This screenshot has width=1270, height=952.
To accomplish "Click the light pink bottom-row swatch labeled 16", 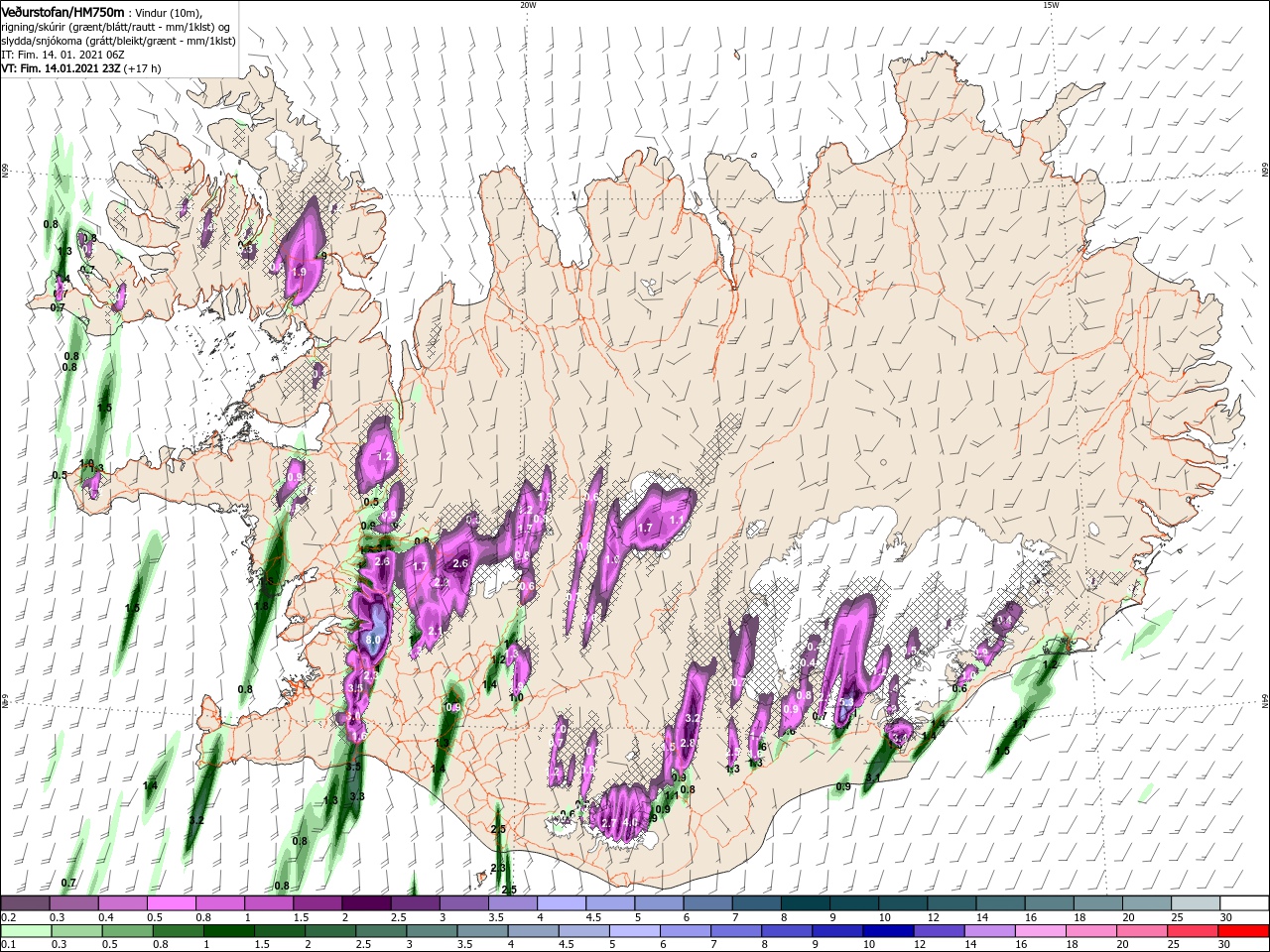I will (x=1040, y=931).
